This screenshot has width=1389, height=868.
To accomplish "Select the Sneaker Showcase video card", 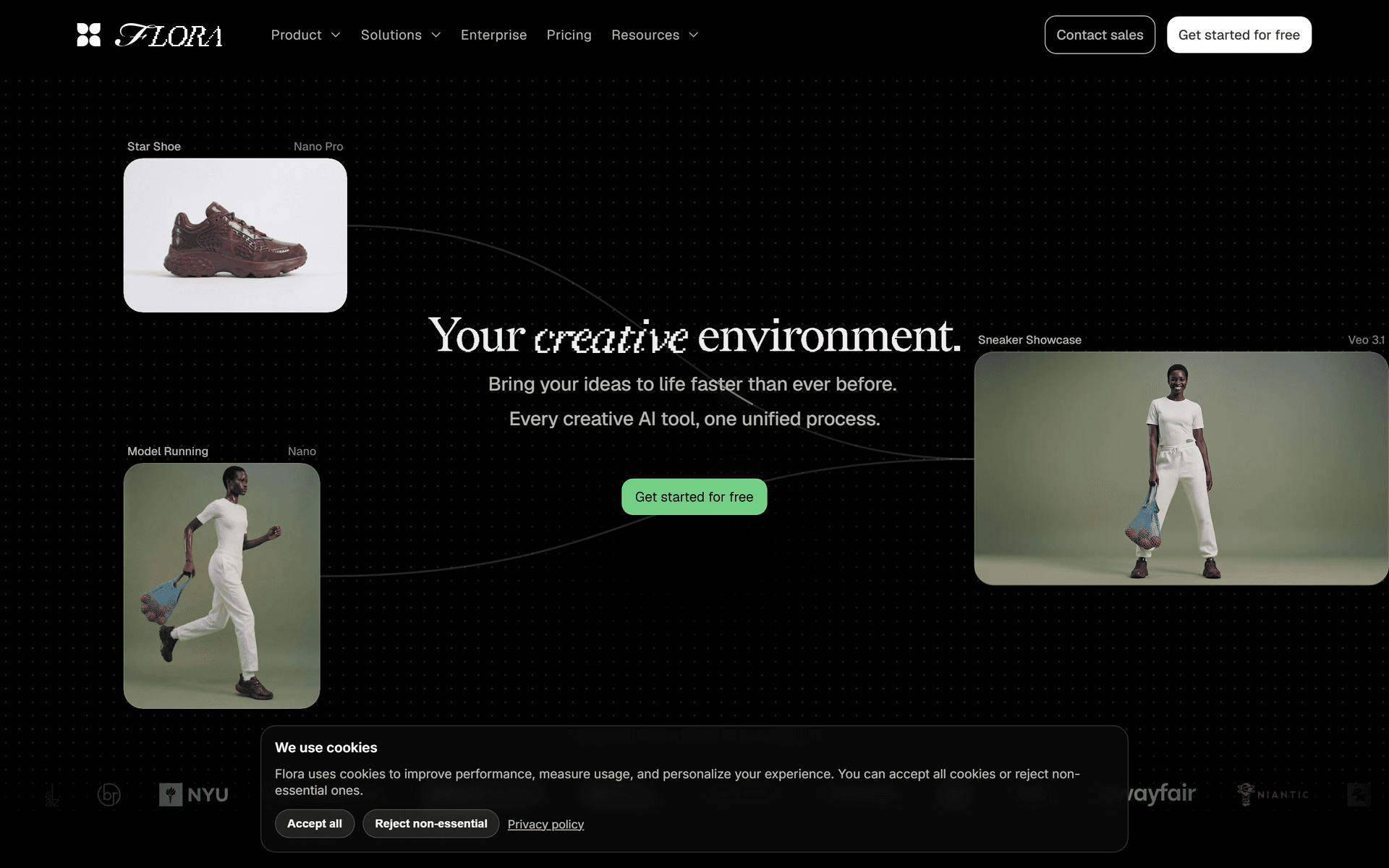I will click(1181, 469).
